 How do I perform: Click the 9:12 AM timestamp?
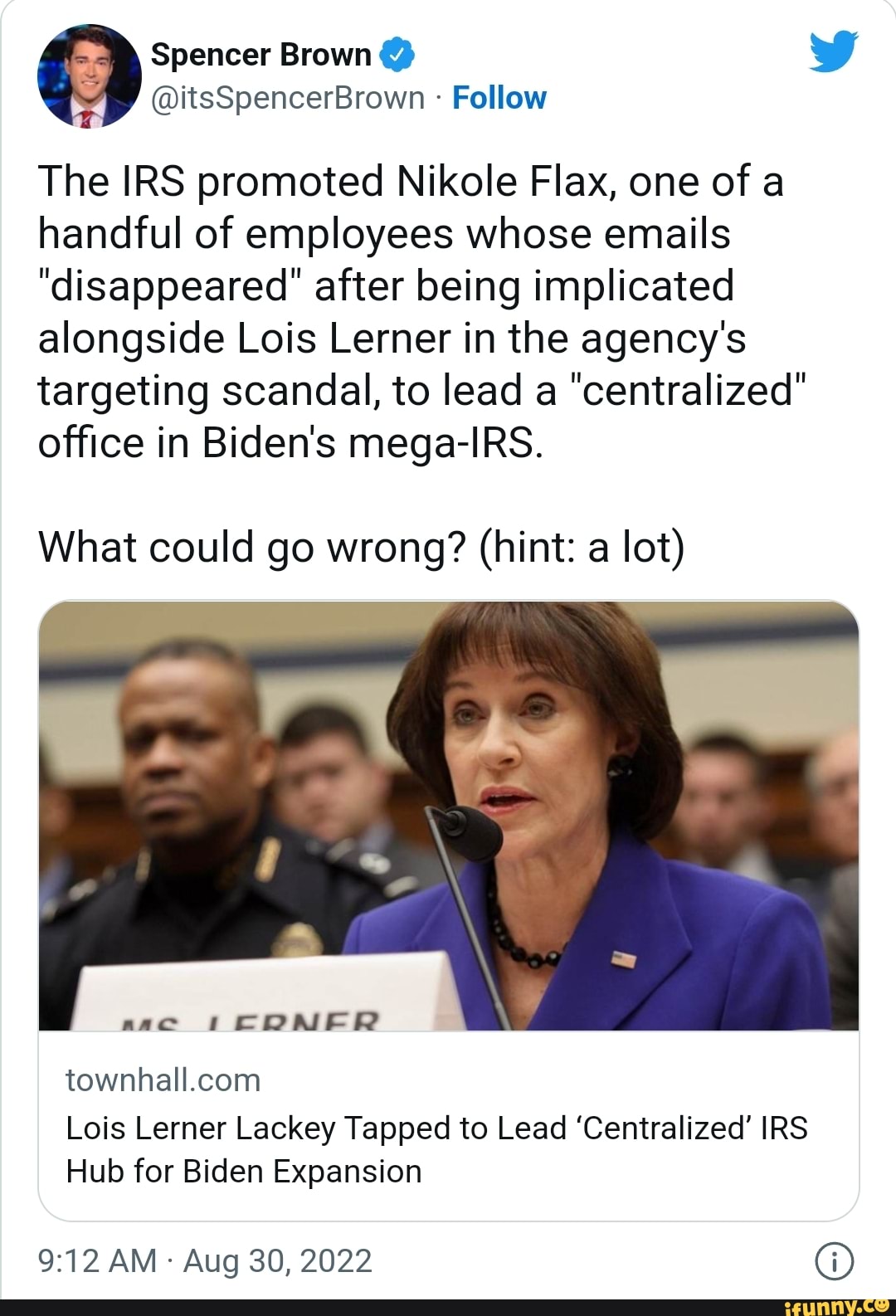(97, 1261)
